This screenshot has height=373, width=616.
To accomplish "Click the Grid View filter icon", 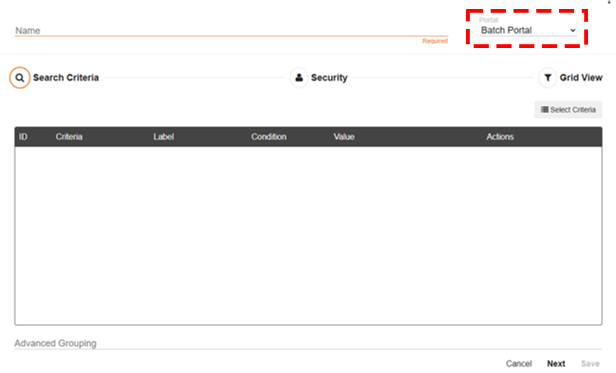I will point(548,78).
